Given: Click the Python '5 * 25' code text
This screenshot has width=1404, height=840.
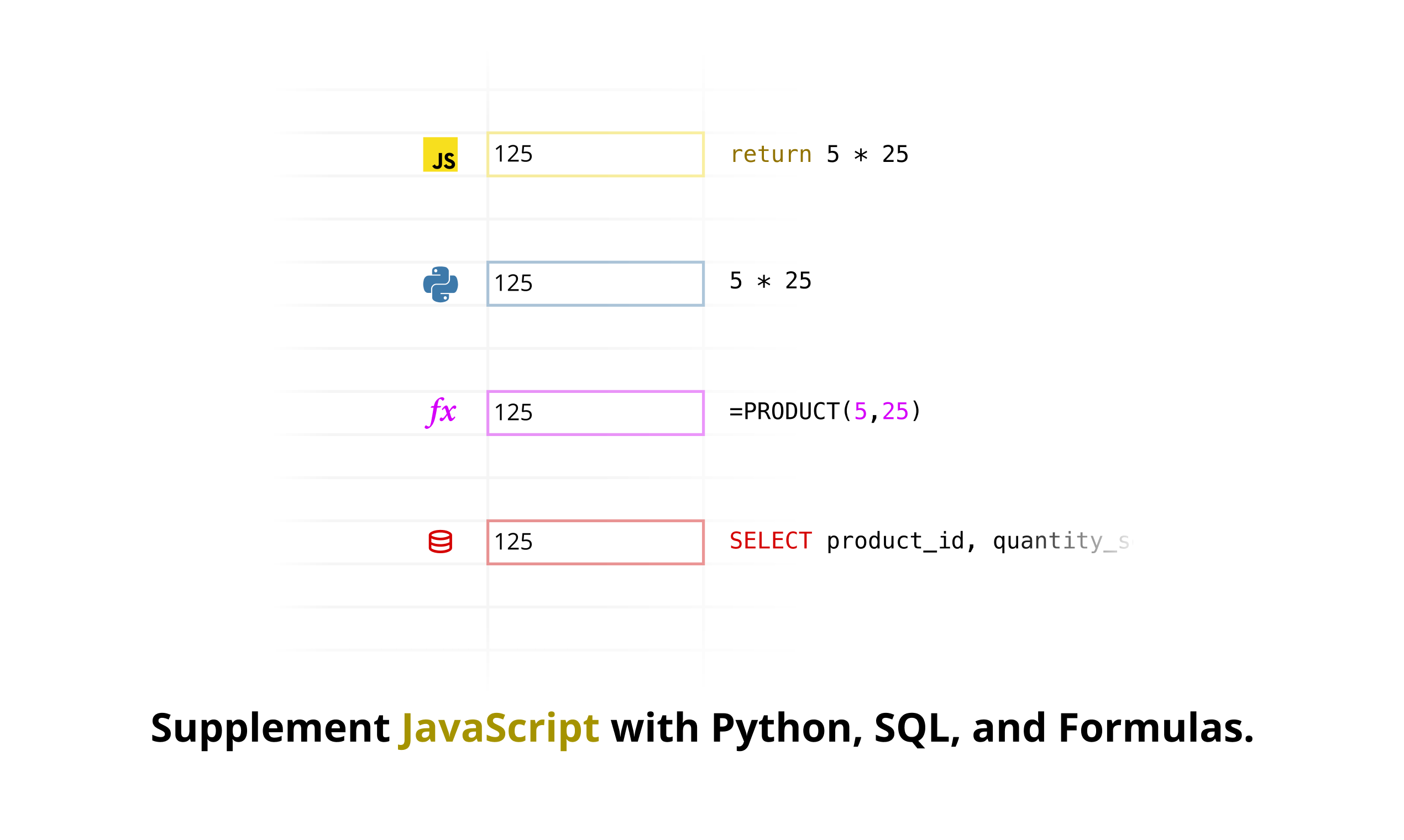Looking at the screenshot, I should (x=770, y=281).
